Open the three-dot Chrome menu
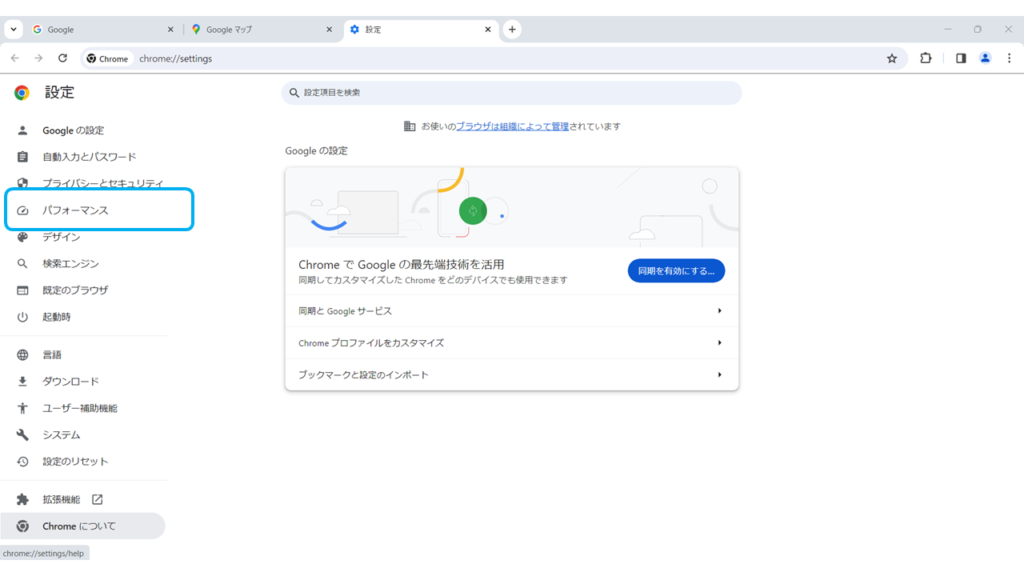This screenshot has height=576, width=1024. click(x=1009, y=59)
